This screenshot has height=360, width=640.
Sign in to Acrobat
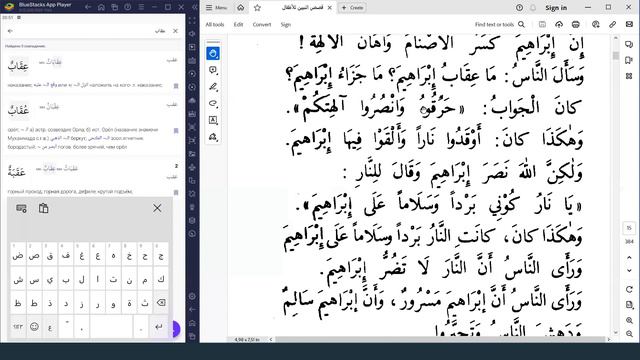pyautogui.click(x=556, y=8)
